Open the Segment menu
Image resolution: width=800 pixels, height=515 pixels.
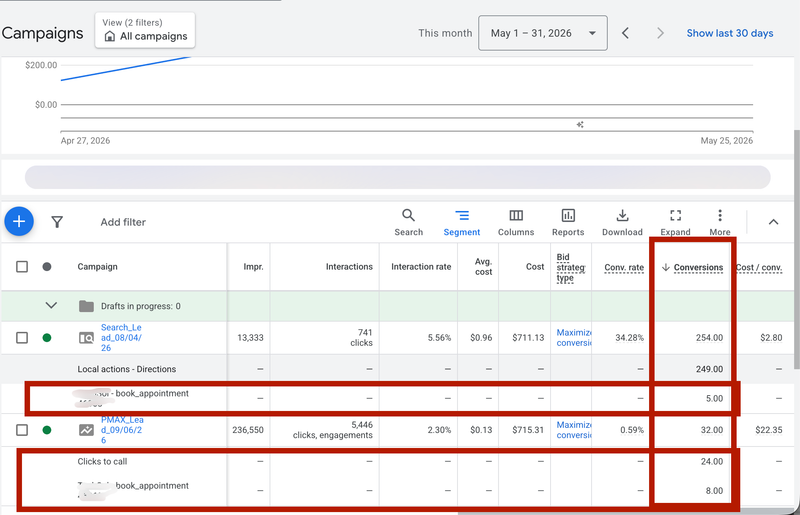(x=462, y=223)
